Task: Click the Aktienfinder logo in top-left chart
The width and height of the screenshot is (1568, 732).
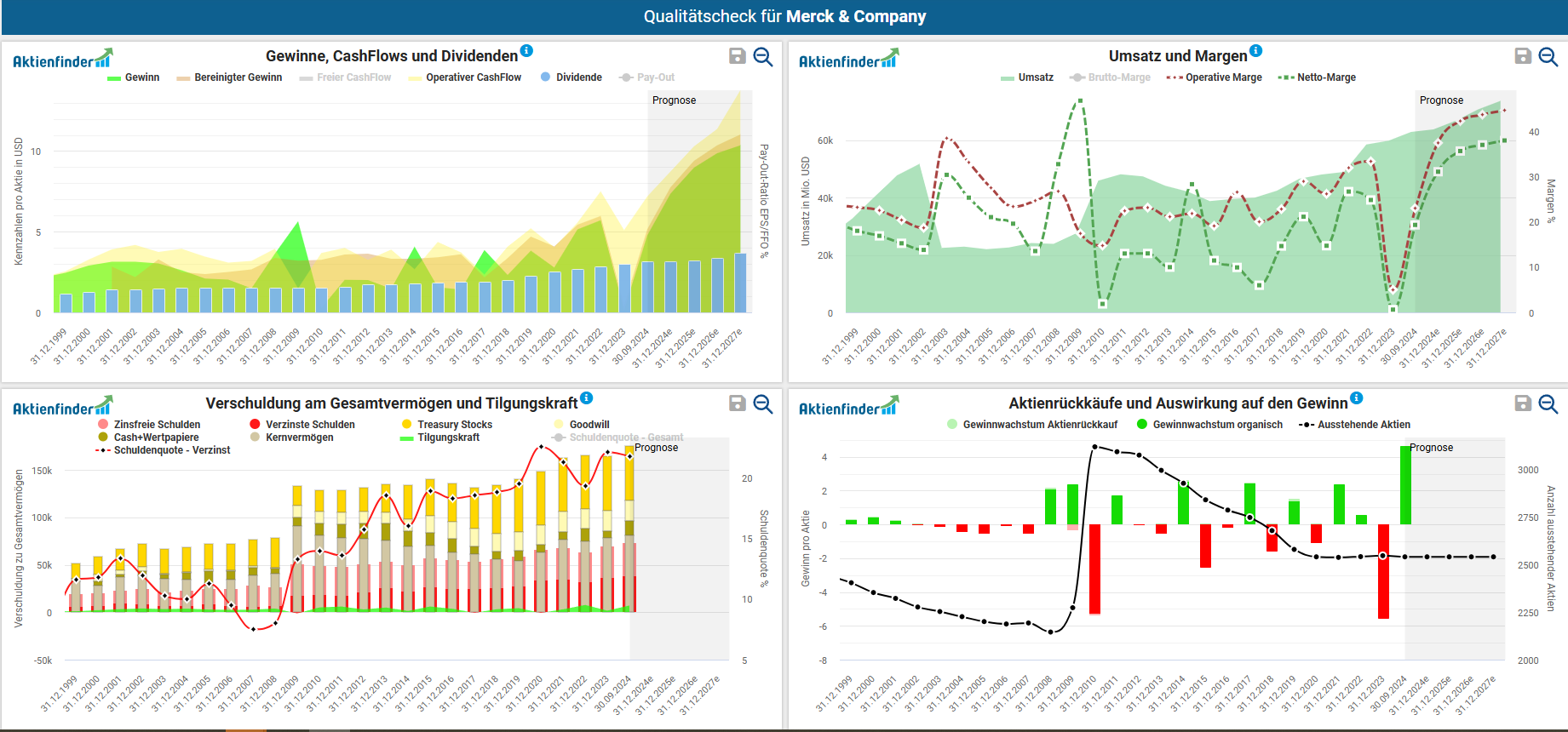Action: [x=62, y=60]
